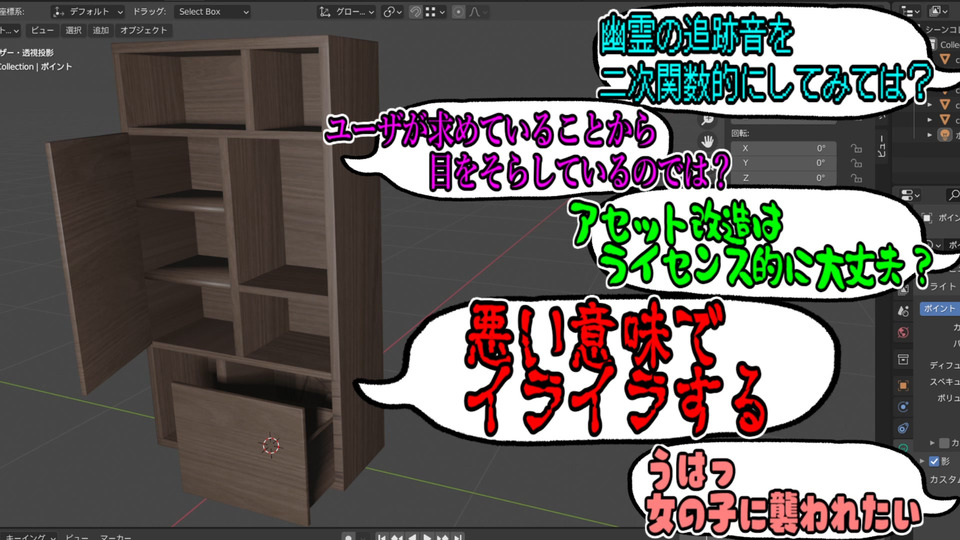
Task: Open the マーカー menu in the timeline
Action: pyautogui.click(x=116, y=537)
